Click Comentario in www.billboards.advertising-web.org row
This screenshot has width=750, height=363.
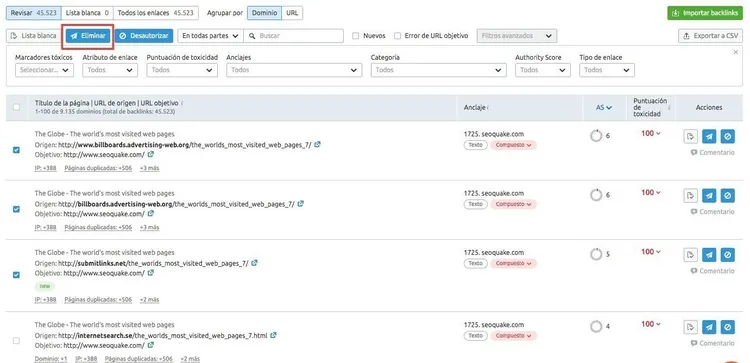pyautogui.click(x=712, y=153)
